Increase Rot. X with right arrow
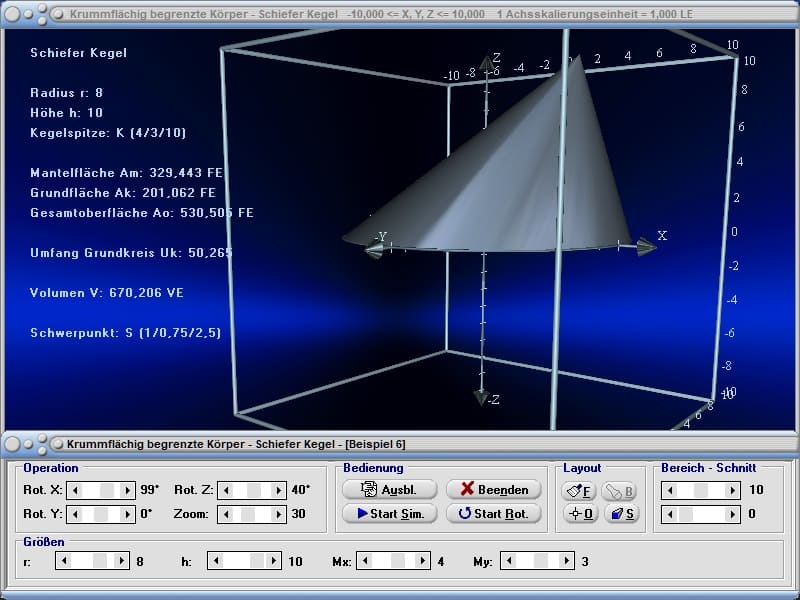 coord(128,490)
